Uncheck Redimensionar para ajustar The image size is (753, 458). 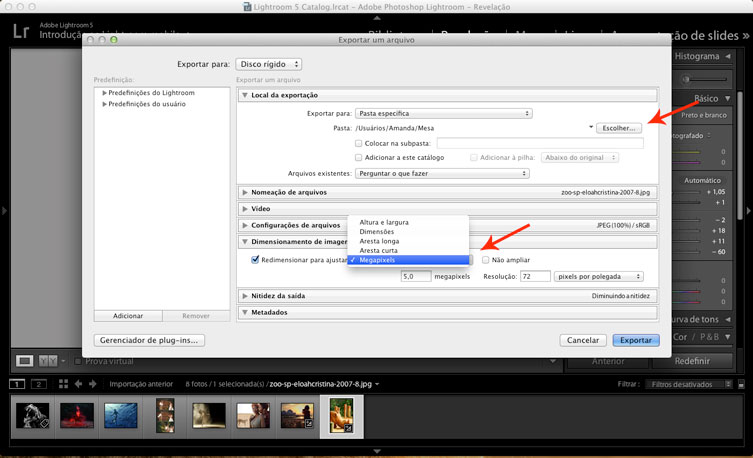(x=255, y=259)
